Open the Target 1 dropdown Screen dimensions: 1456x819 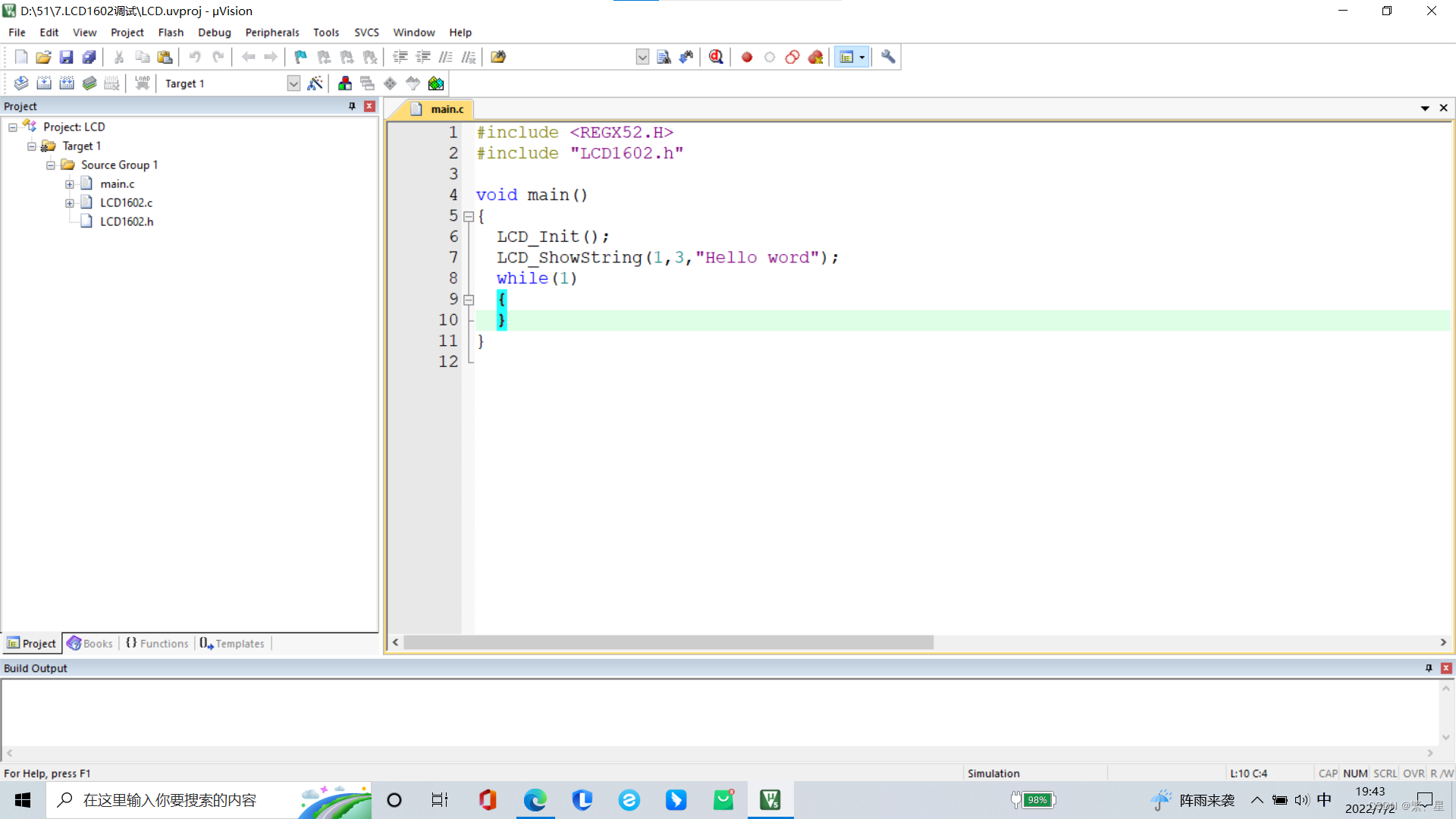(293, 83)
